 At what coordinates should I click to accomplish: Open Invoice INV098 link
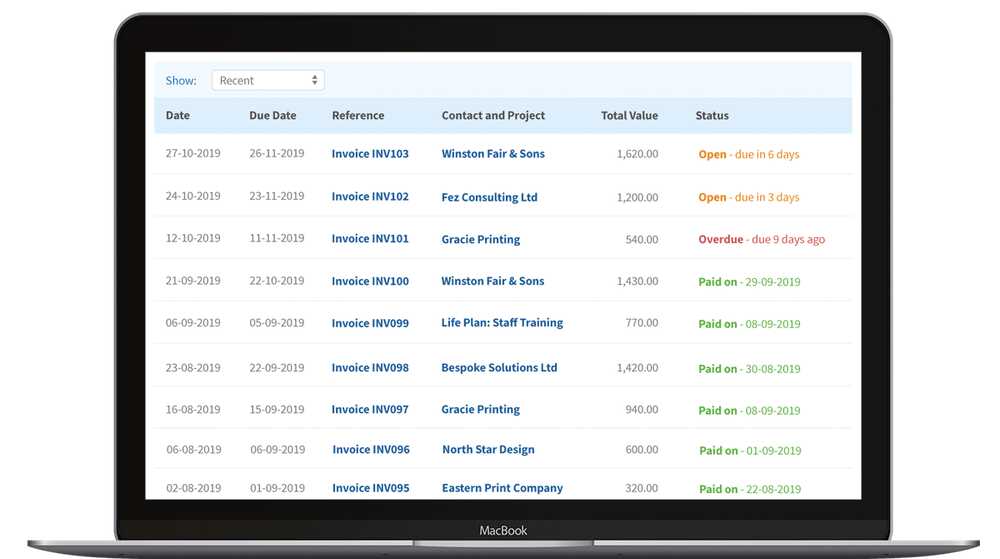tap(370, 368)
